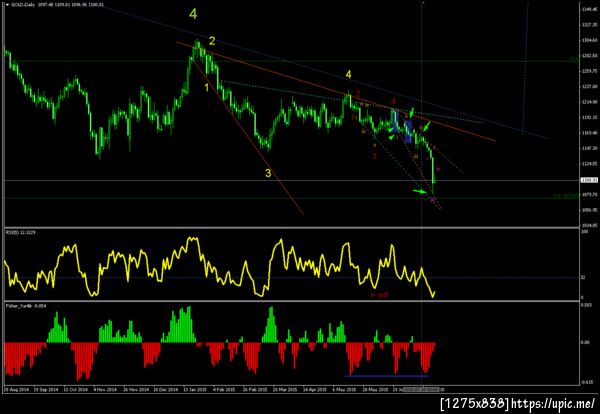The image size is (600, 414).
Task: Click the 20 Mar 2015 date label
Action: (x=285, y=390)
